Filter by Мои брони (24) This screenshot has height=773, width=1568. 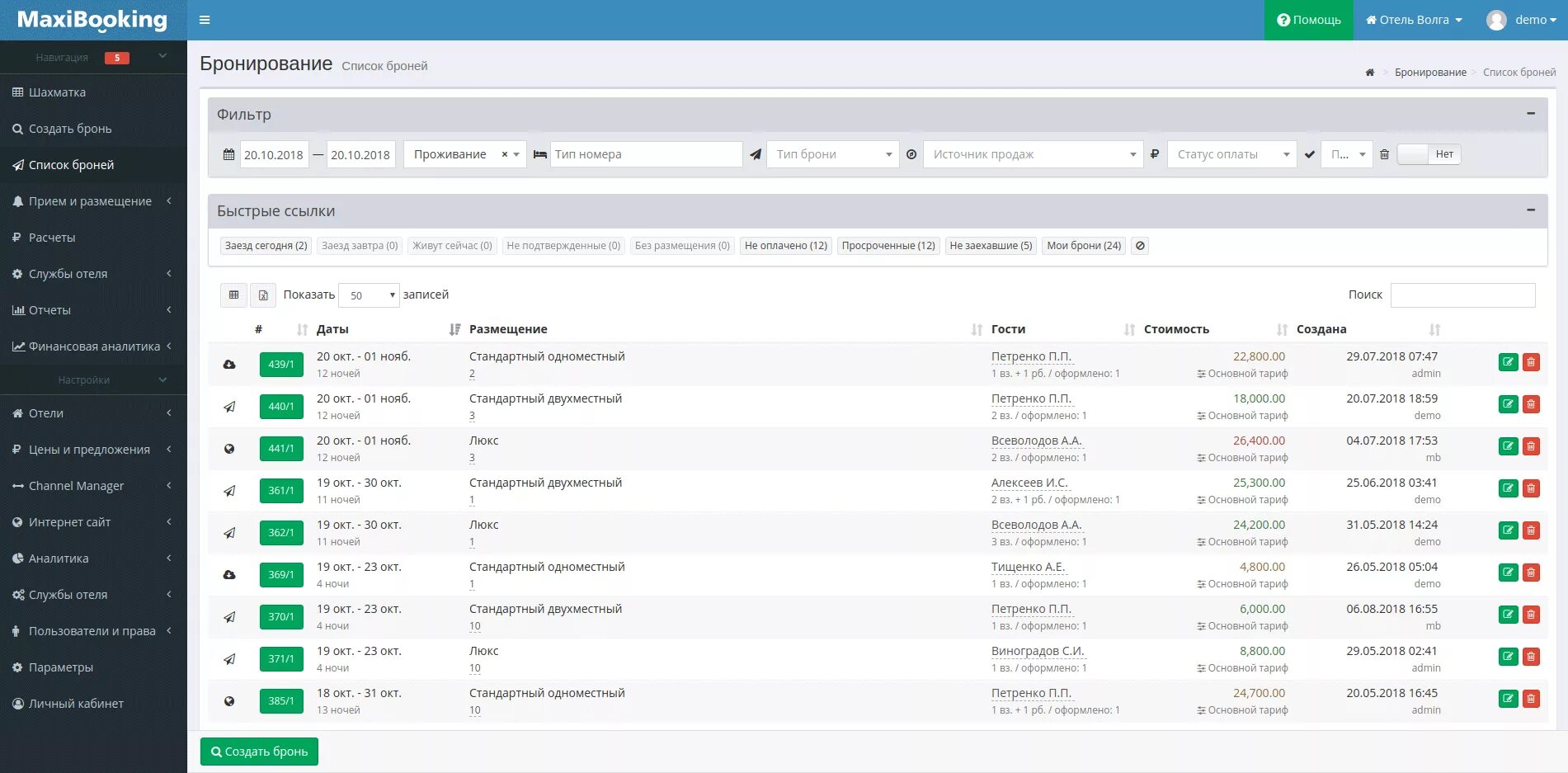[1084, 246]
